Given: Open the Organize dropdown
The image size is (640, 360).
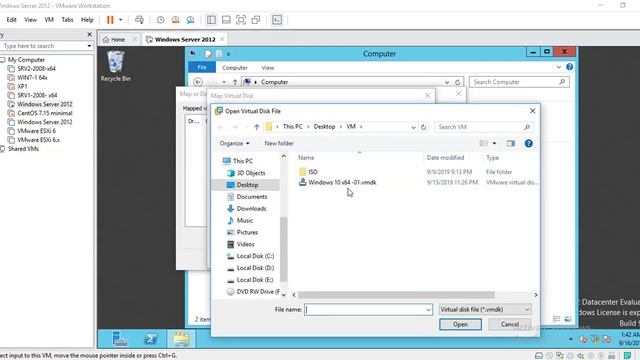Looking at the screenshot, I should point(234,143).
